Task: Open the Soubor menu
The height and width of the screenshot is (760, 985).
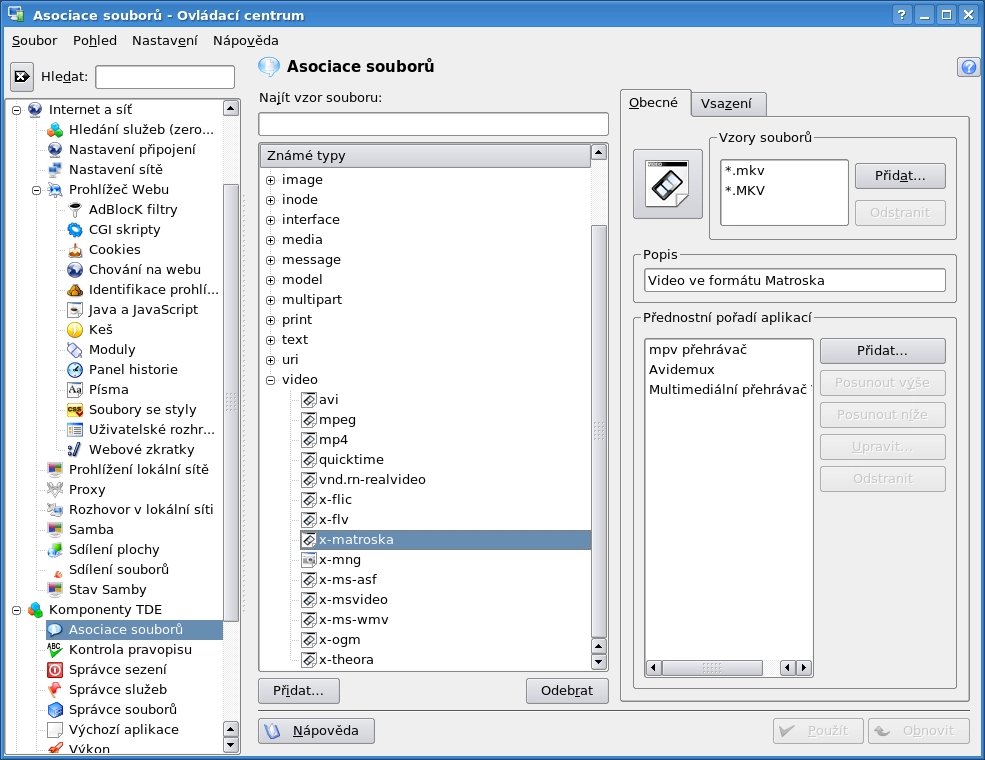Action: (x=35, y=41)
